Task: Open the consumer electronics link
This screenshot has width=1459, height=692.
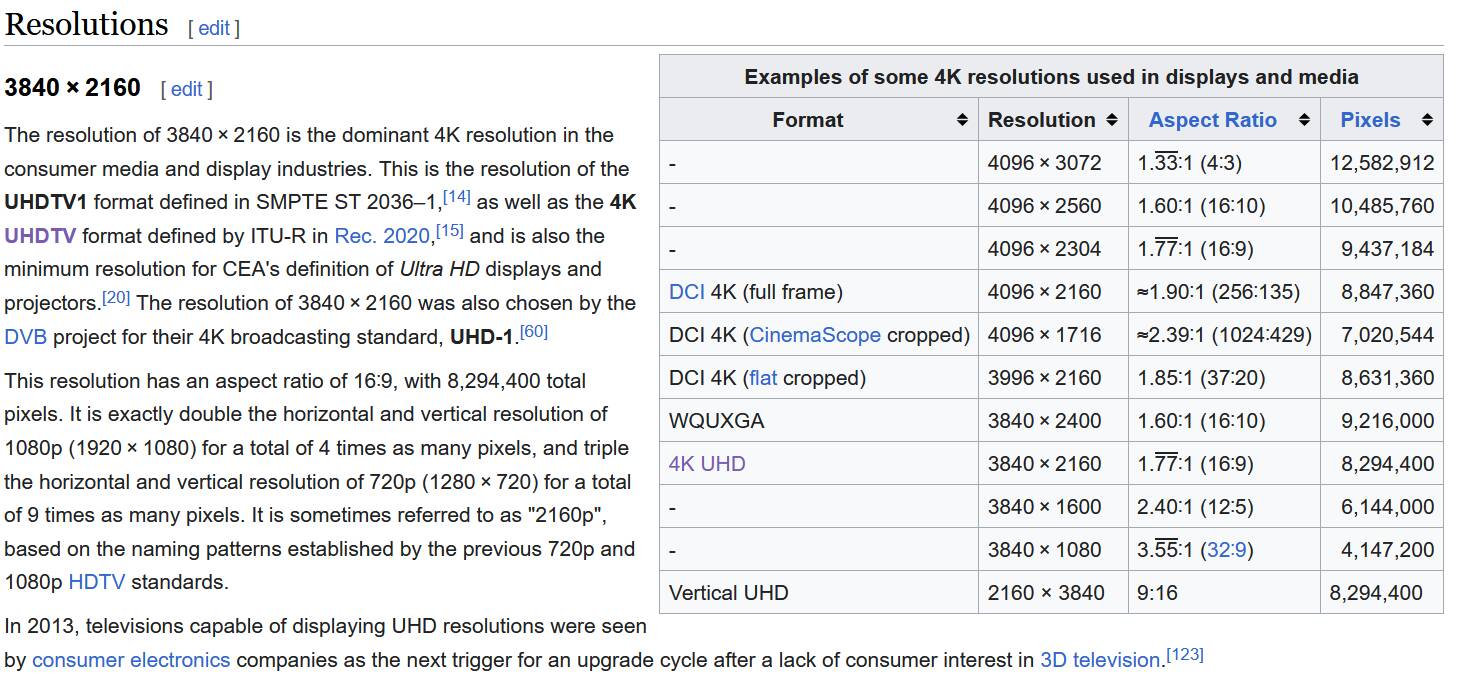Action: tap(131, 660)
